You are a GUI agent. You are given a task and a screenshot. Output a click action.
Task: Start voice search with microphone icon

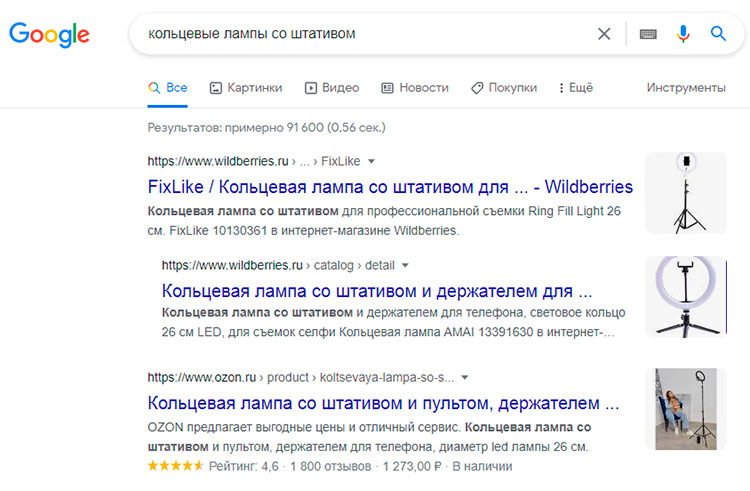[683, 34]
